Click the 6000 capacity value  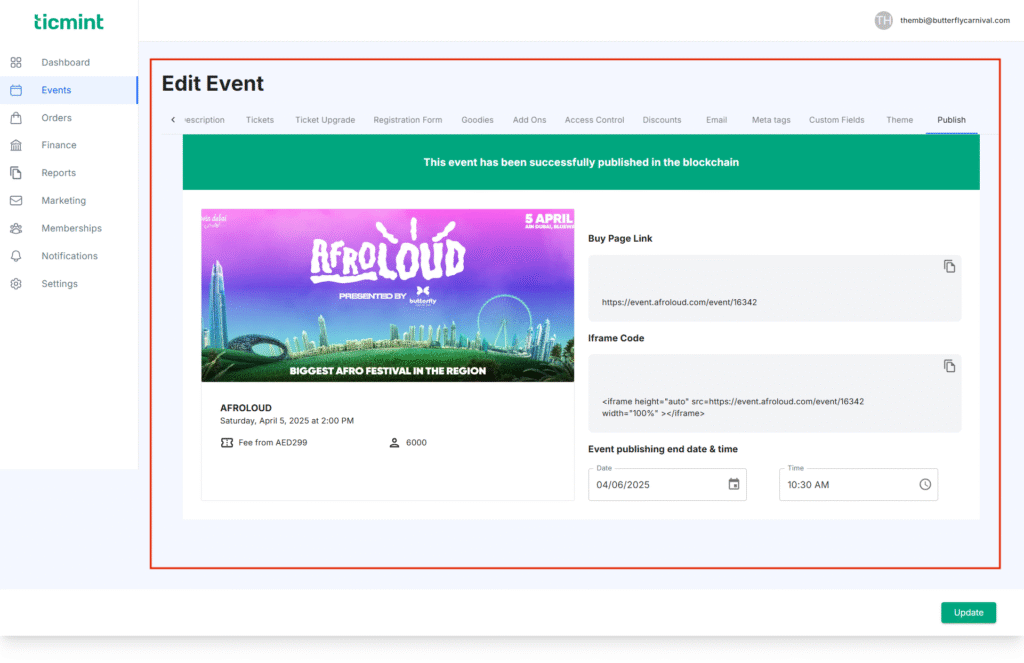[416, 442]
